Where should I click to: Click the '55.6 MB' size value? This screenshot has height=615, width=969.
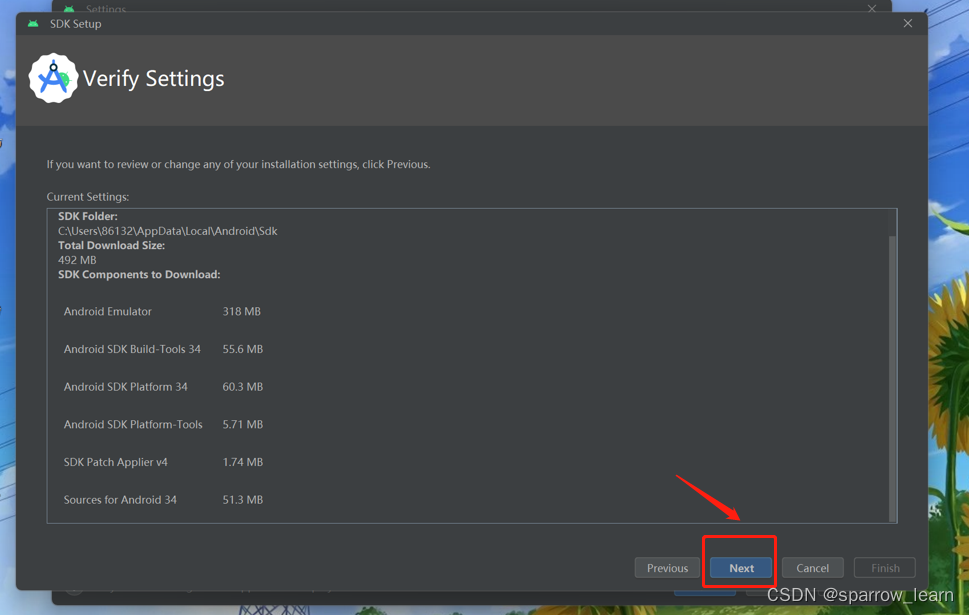click(243, 349)
